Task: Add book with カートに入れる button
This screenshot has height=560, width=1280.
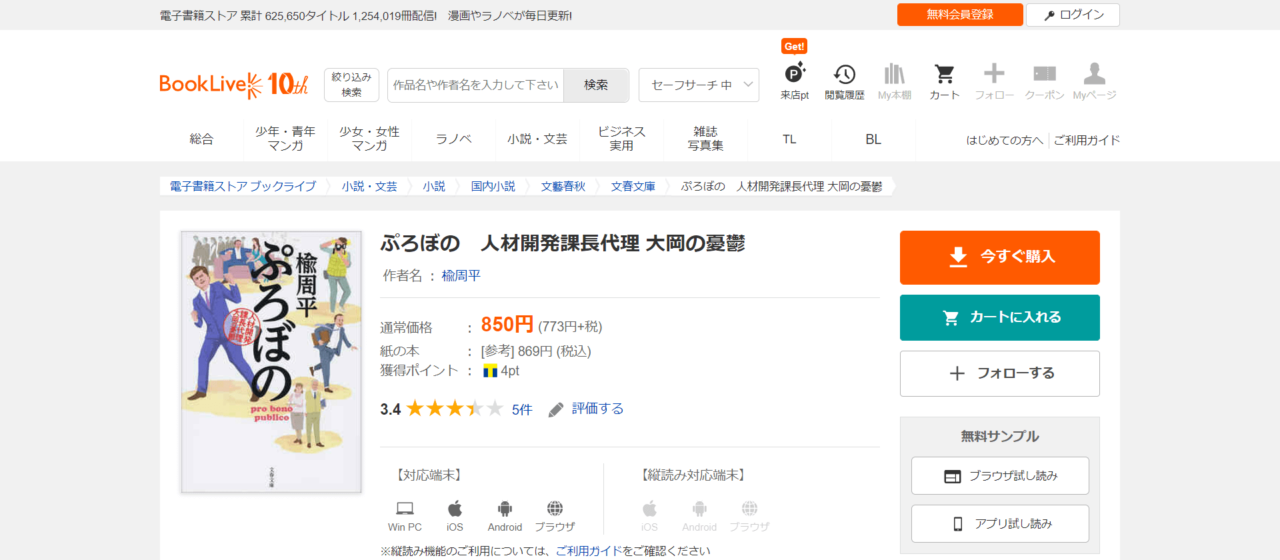Action: coord(999,317)
